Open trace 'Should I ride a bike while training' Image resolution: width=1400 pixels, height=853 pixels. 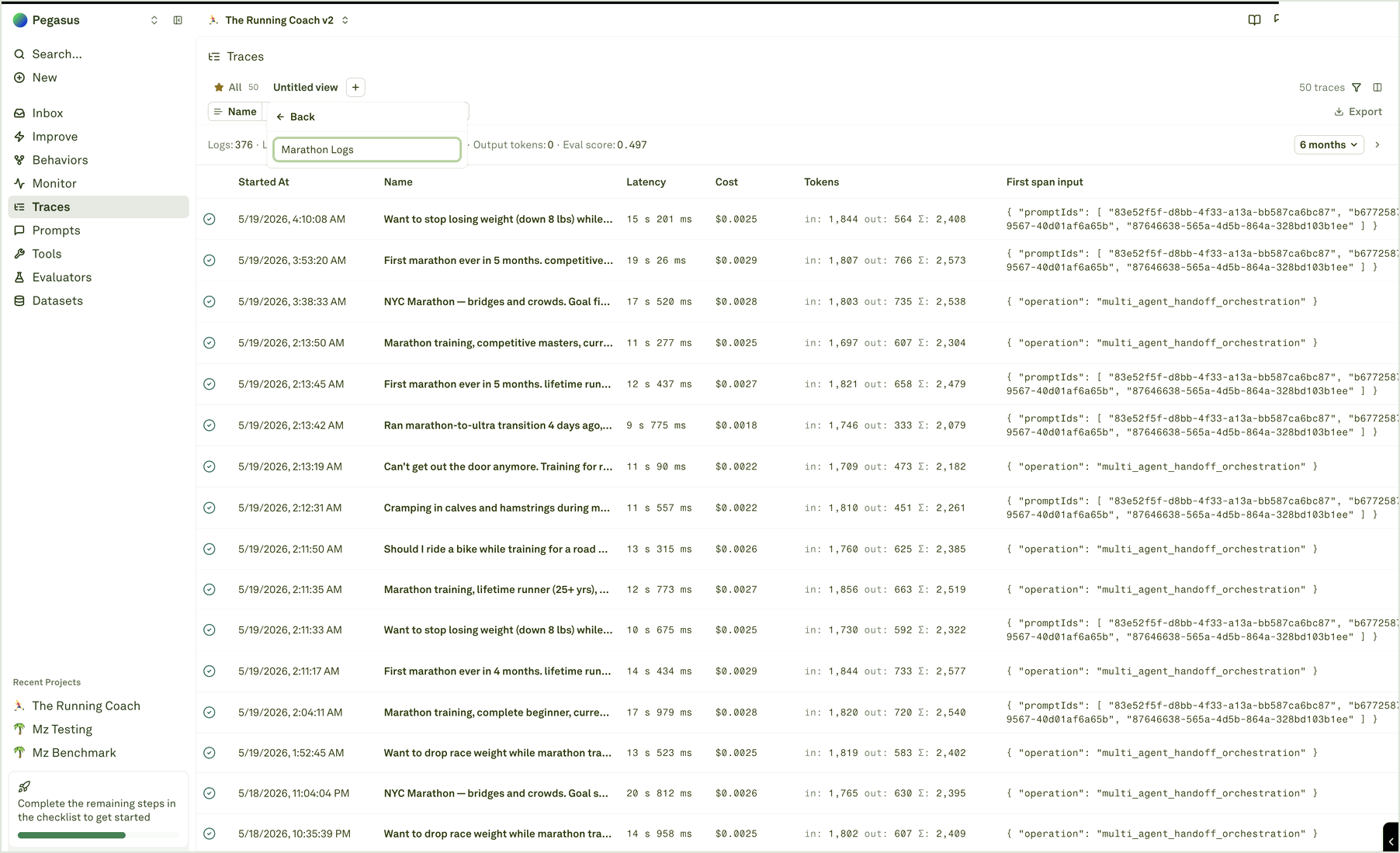495,549
